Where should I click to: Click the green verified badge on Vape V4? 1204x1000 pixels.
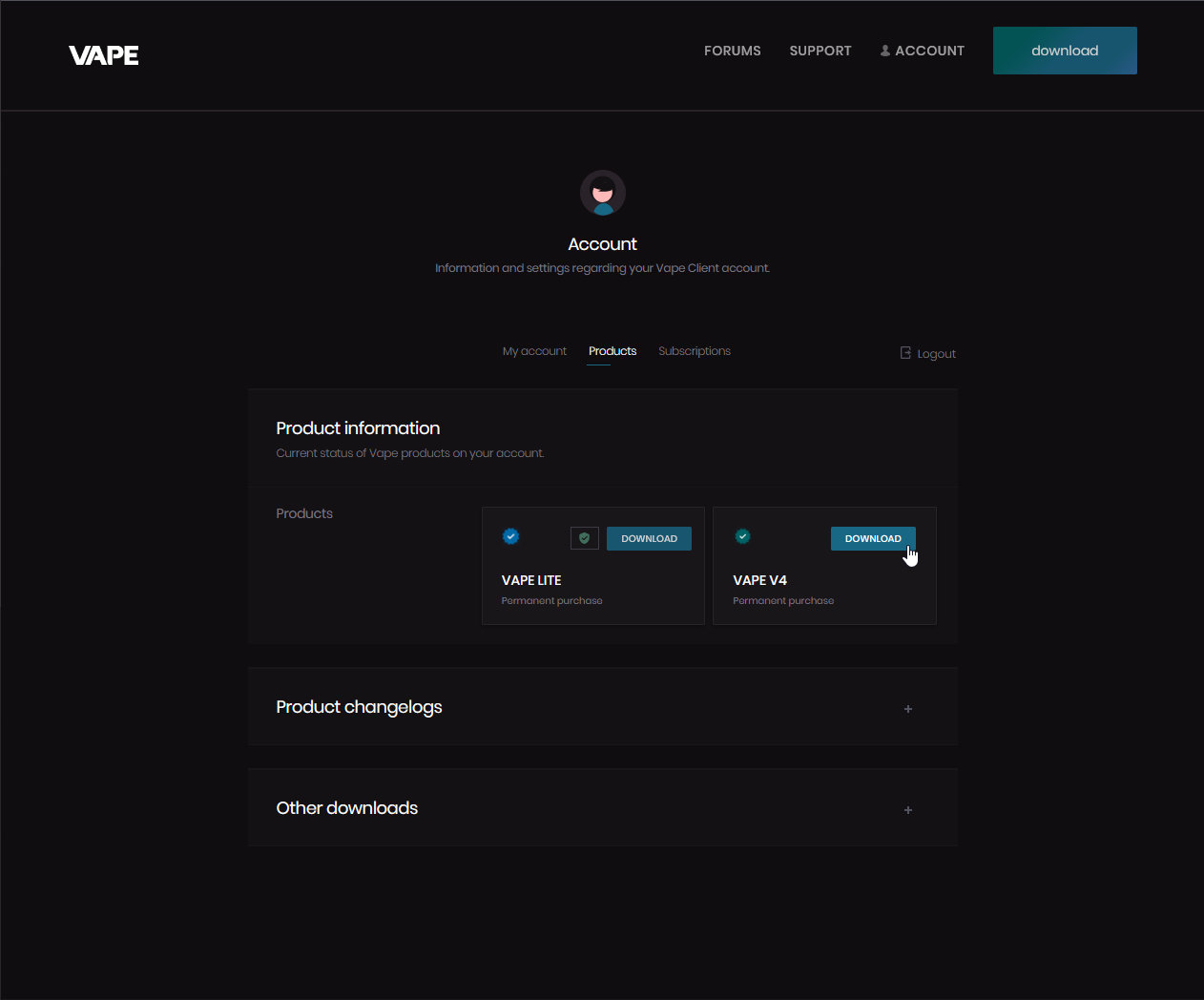742,536
